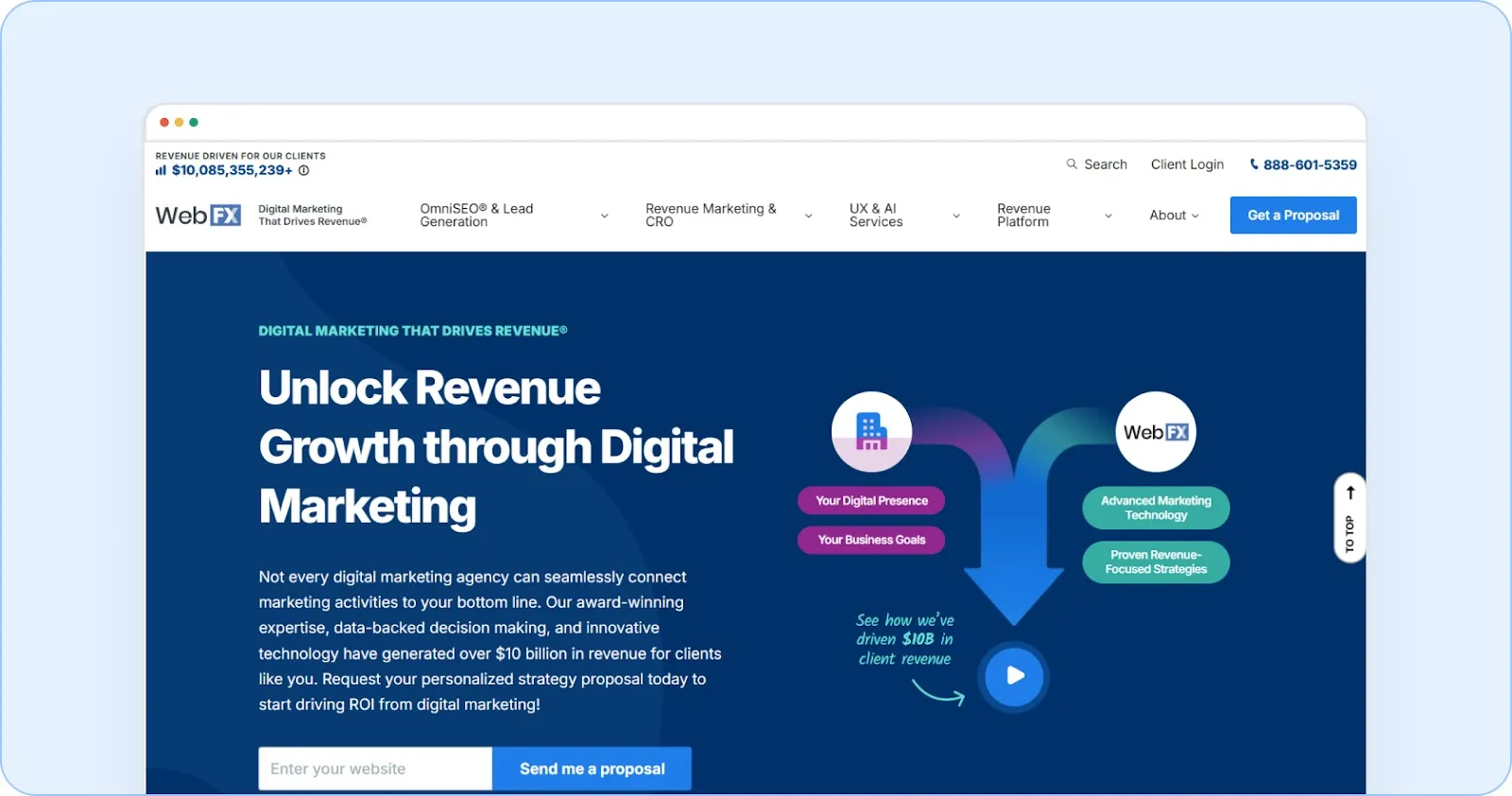This screenshot has width=1512, height=796.
Task: Click the Search link text
Action: pos(1106,164)
